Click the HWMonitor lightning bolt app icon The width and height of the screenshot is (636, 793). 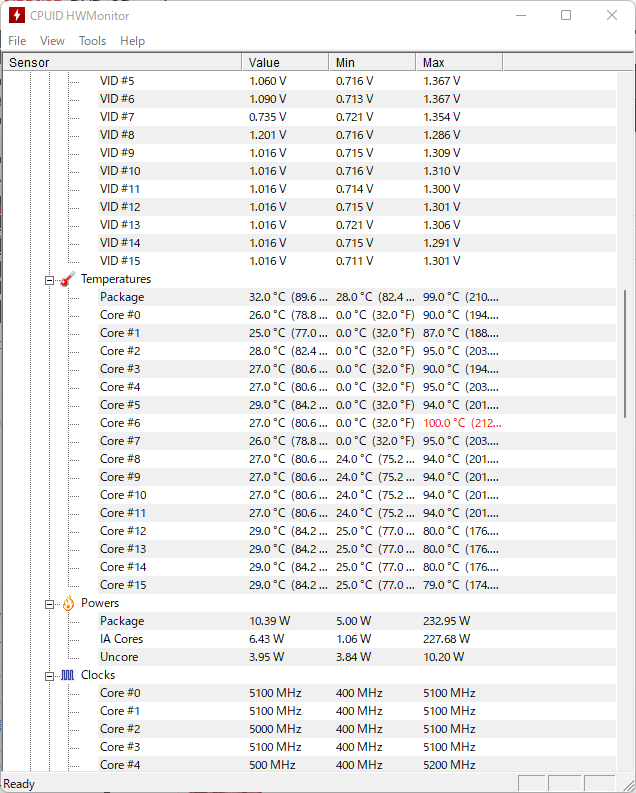17,15
